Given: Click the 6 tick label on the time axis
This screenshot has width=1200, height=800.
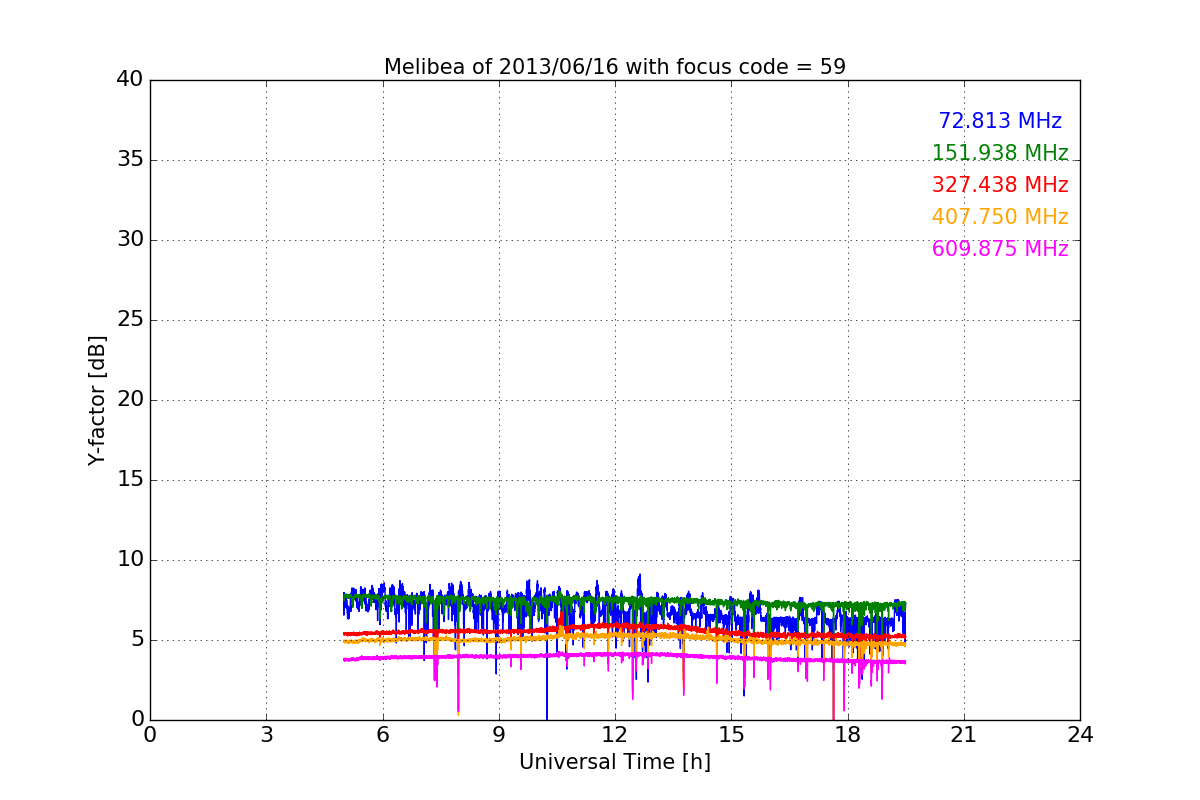Looking at the screenshot, I should point(382,735).
